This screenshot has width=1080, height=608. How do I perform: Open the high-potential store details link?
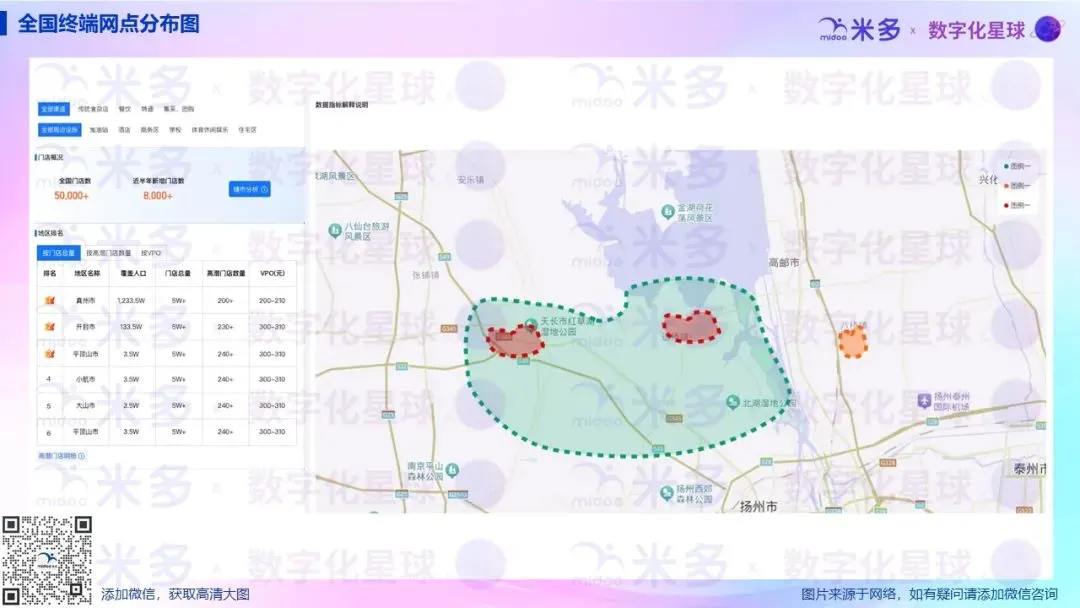coord(61,456)
